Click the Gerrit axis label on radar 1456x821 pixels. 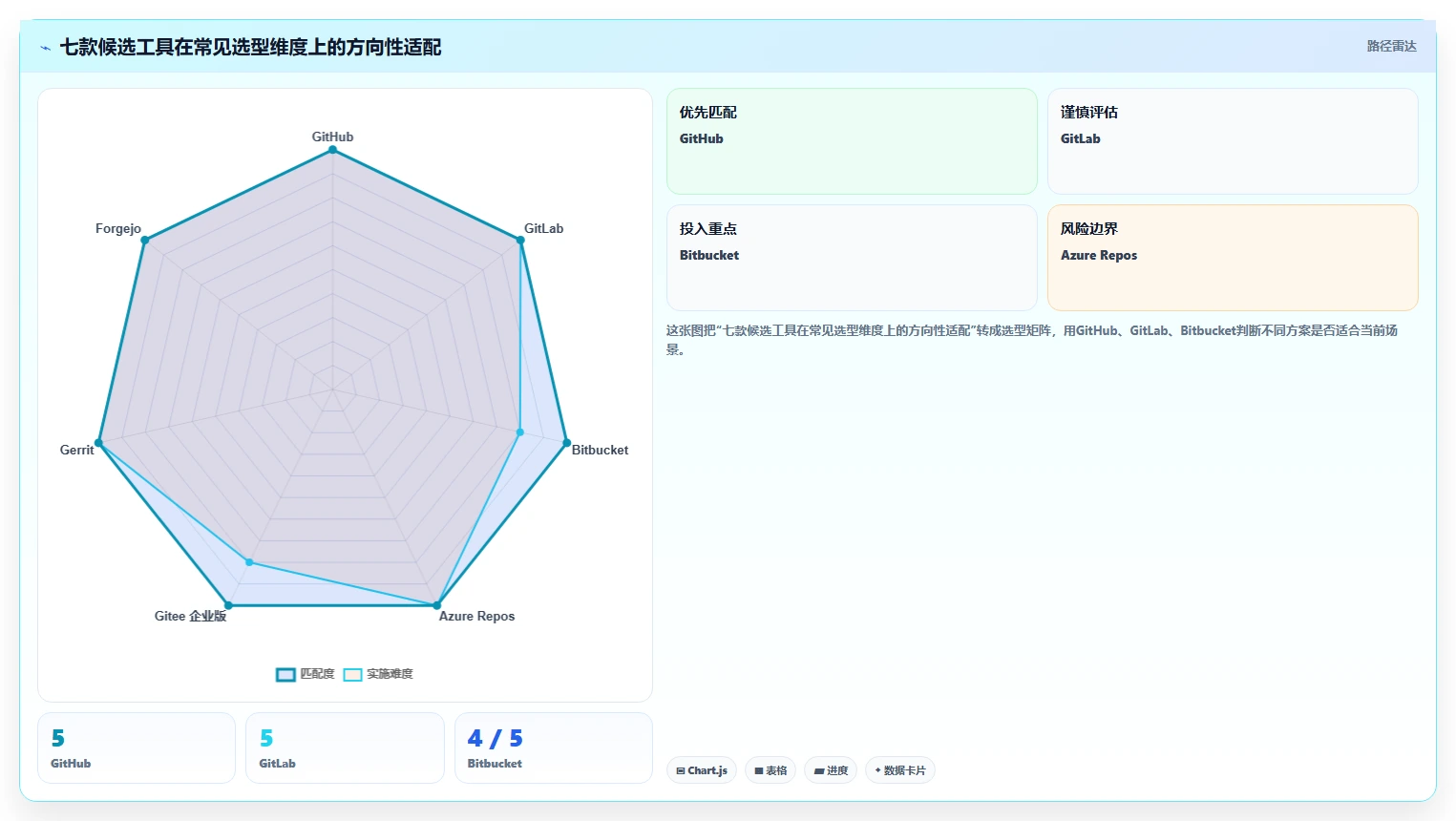tap(76, 450)
